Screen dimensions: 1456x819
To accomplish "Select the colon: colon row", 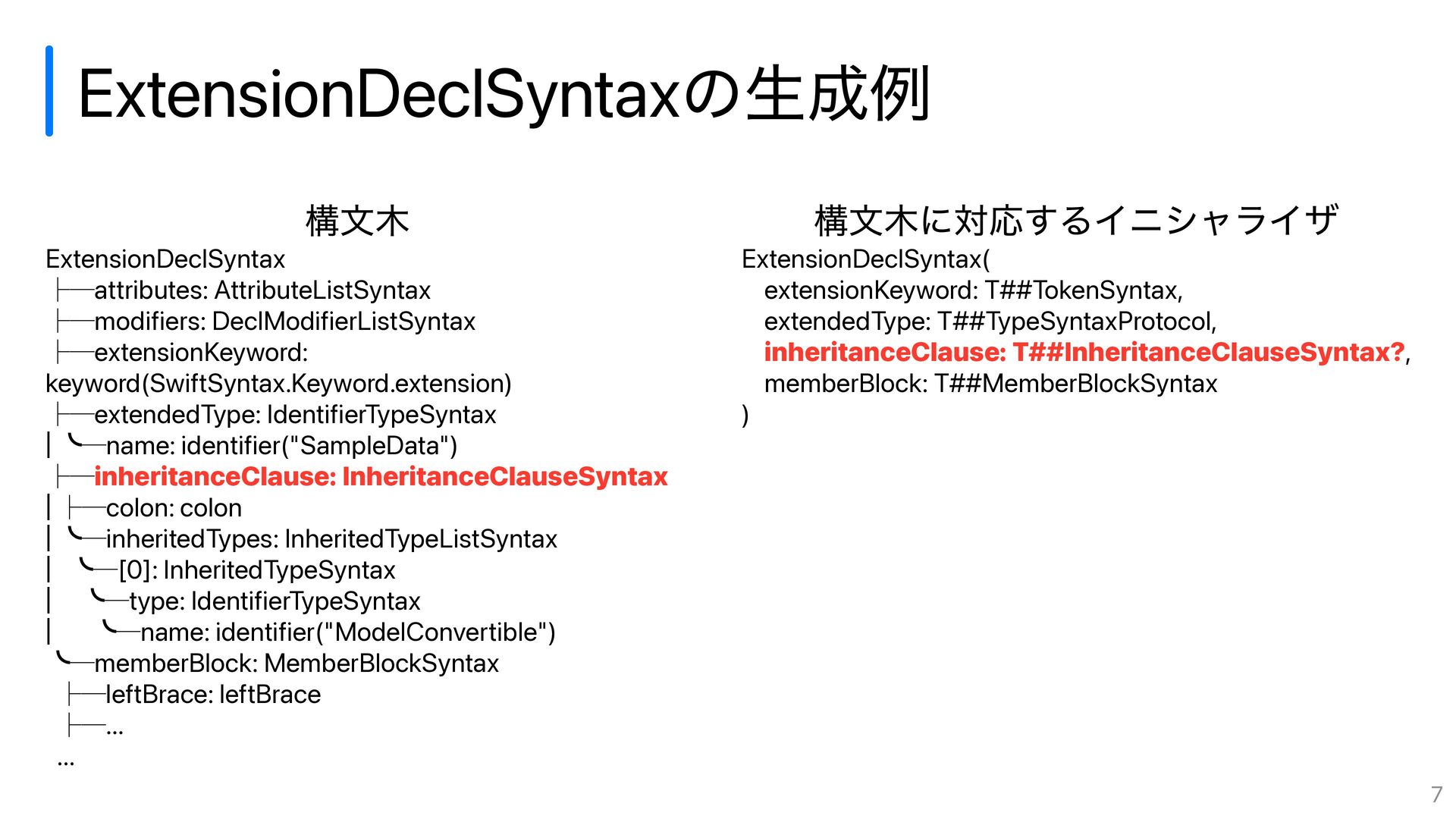I will pyautogui.click(x=174, y=508).
